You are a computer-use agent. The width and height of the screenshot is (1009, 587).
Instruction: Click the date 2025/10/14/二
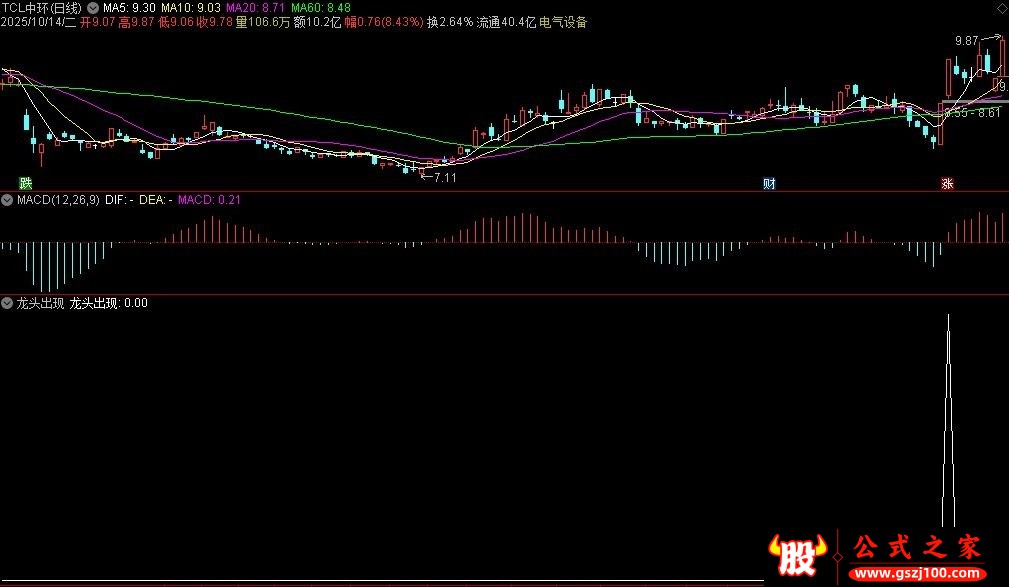click(38, 23)
